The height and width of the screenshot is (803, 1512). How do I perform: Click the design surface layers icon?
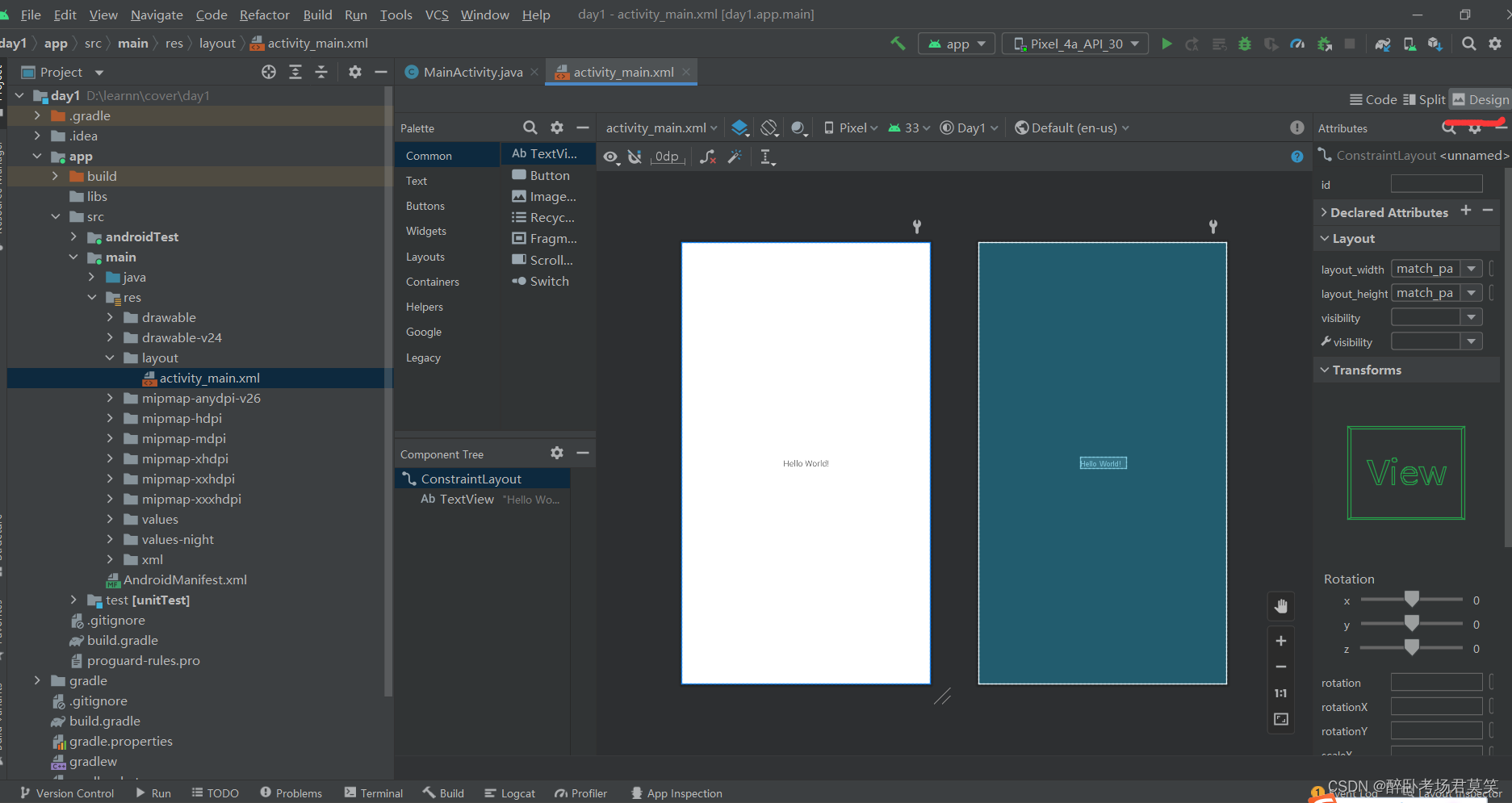click(x=739, y=128)
